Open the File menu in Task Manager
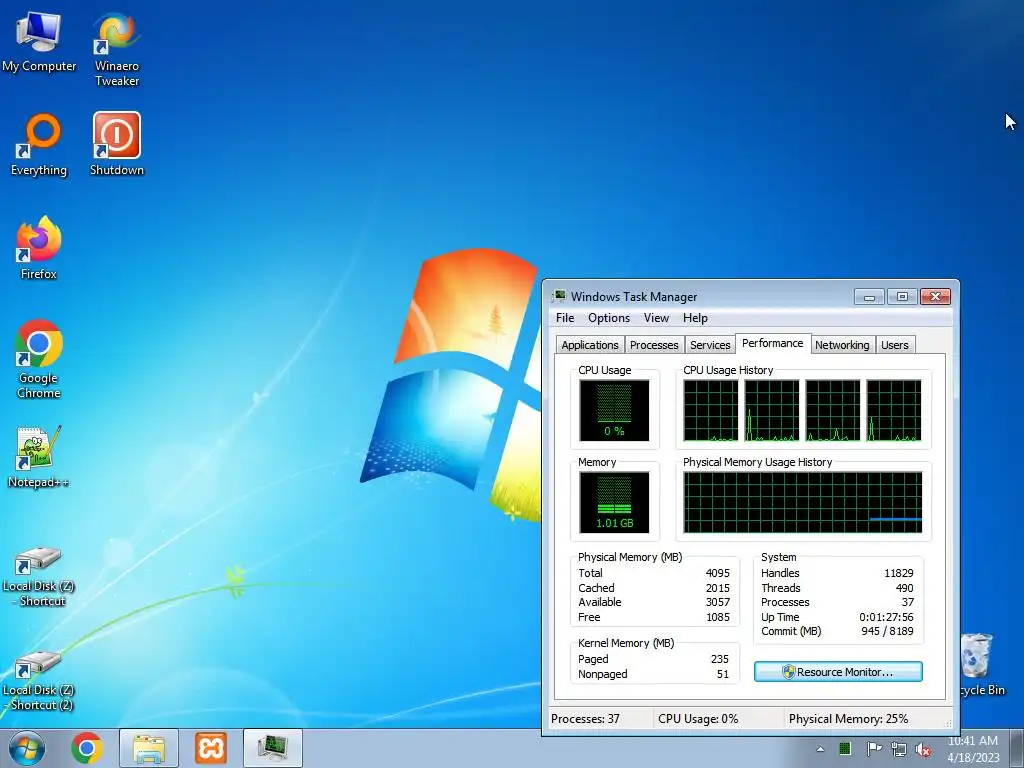Viewport: 1024px width, 768px height. [x=565, y=318]
